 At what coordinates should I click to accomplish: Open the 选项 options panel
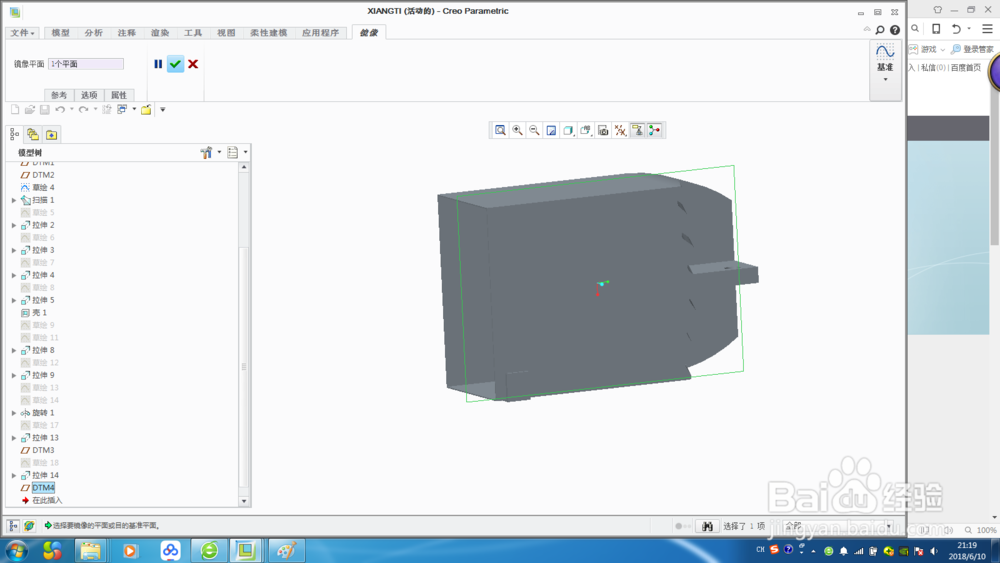click(89, 95)
